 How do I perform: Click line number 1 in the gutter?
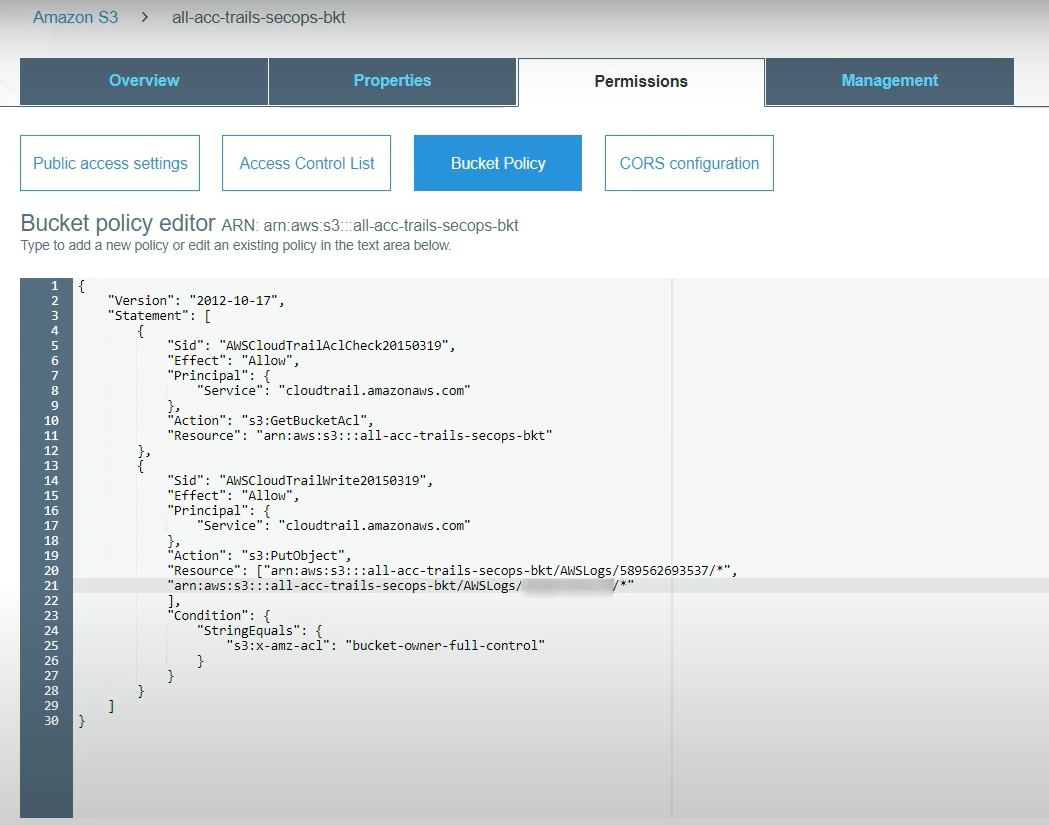coord(54,286)
